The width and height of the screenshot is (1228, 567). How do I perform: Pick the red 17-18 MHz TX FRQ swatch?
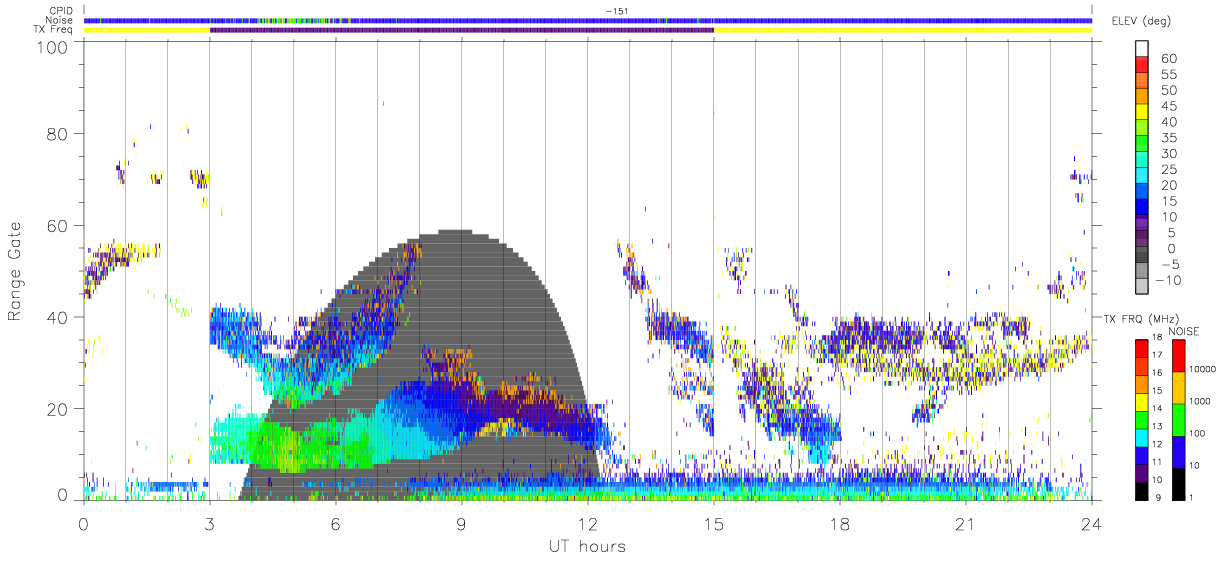1141,348
